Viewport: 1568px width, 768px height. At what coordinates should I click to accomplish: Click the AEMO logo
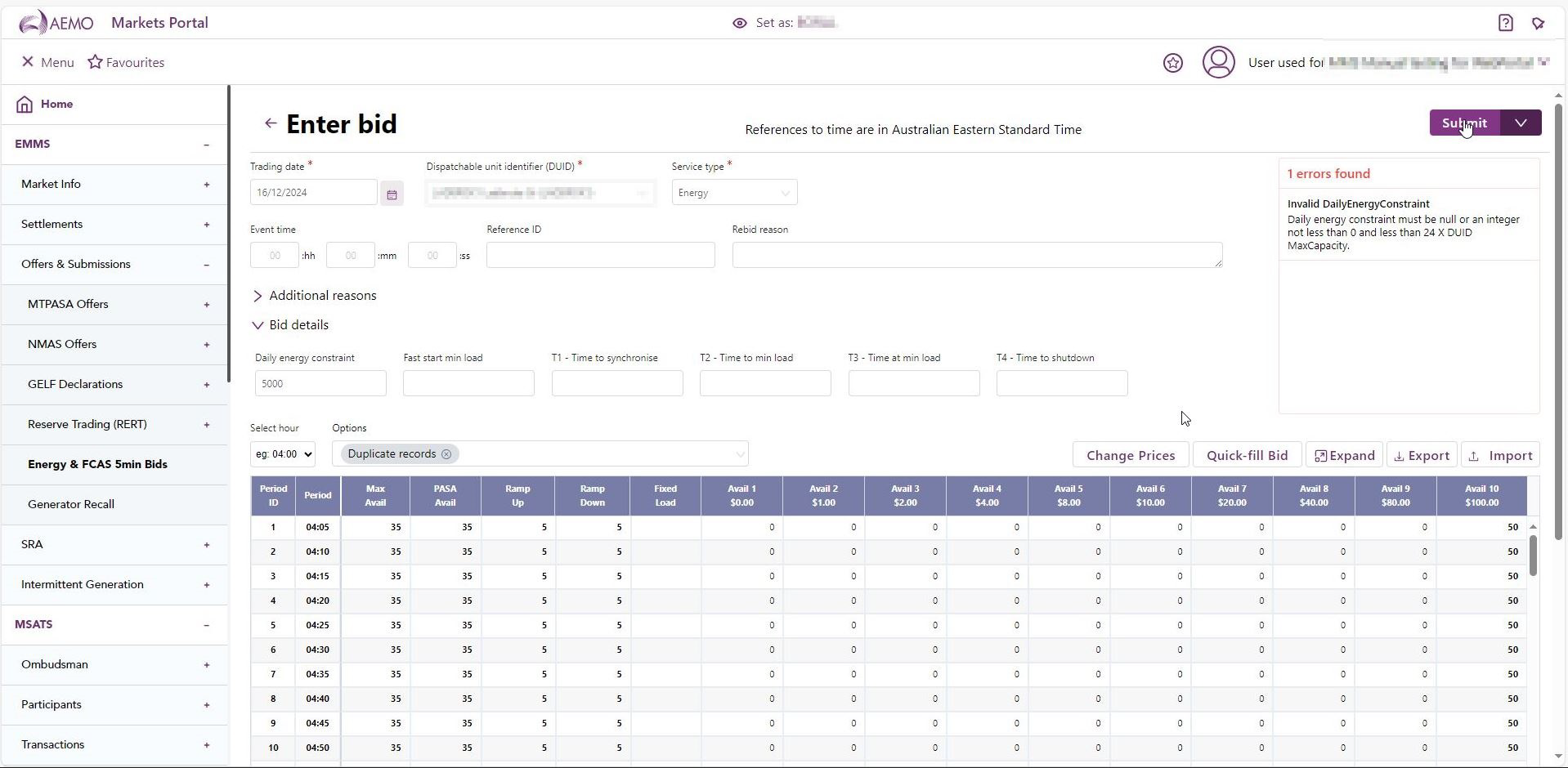(56, 23)
